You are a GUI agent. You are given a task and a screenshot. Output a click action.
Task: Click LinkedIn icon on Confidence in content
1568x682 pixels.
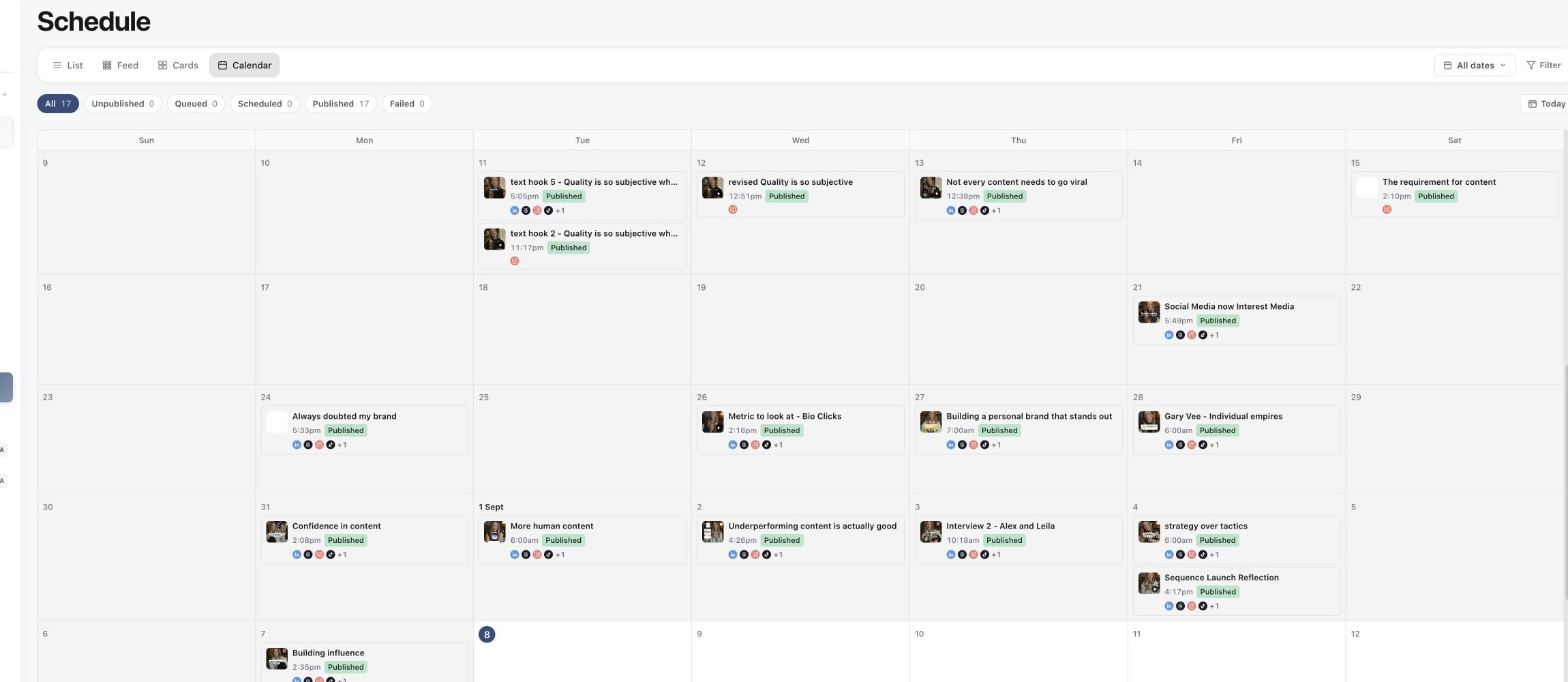click(x=297, y=554)
